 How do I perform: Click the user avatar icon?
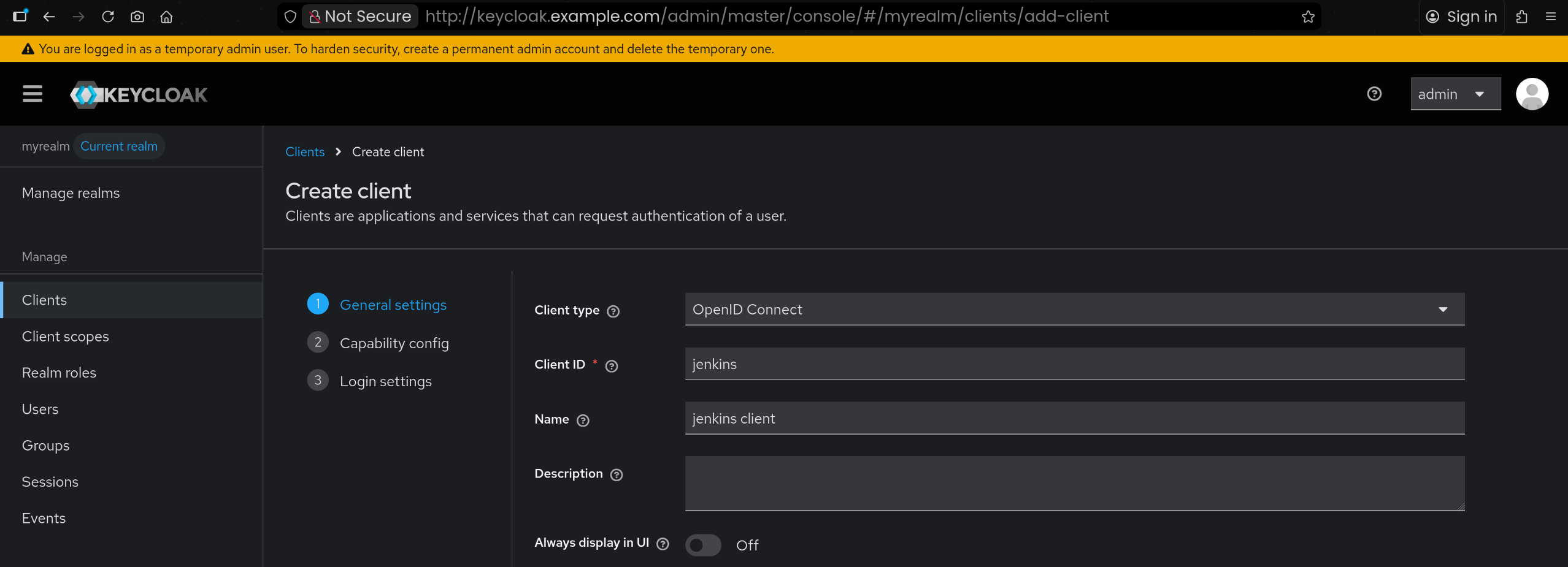click(x=1531, y=94)
